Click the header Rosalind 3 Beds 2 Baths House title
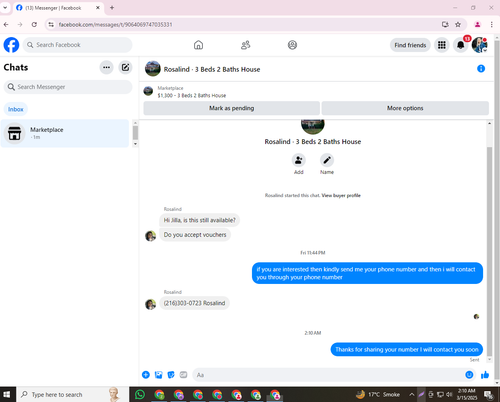Viewport: 500px width, 402px height. (x=212, y=69)
